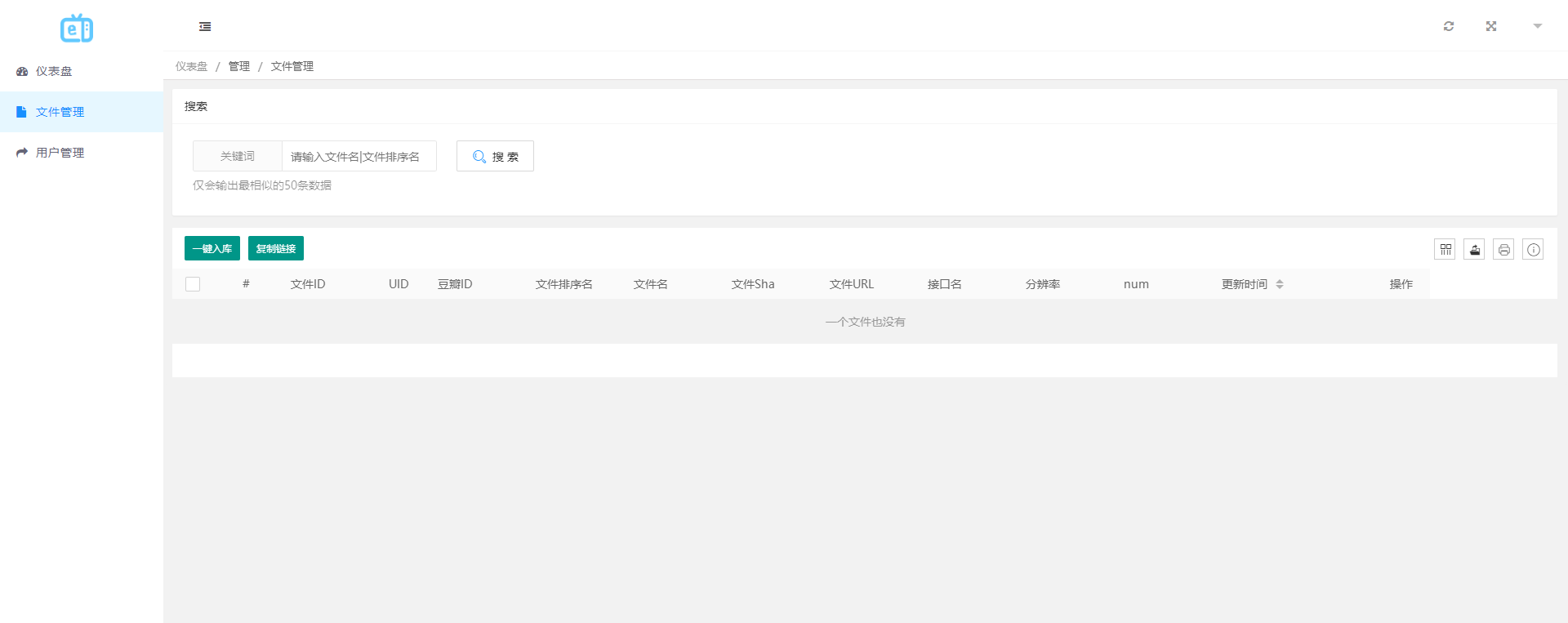Click the 一键入库 button
This screenshot has width=1568, height=623.
212,248
